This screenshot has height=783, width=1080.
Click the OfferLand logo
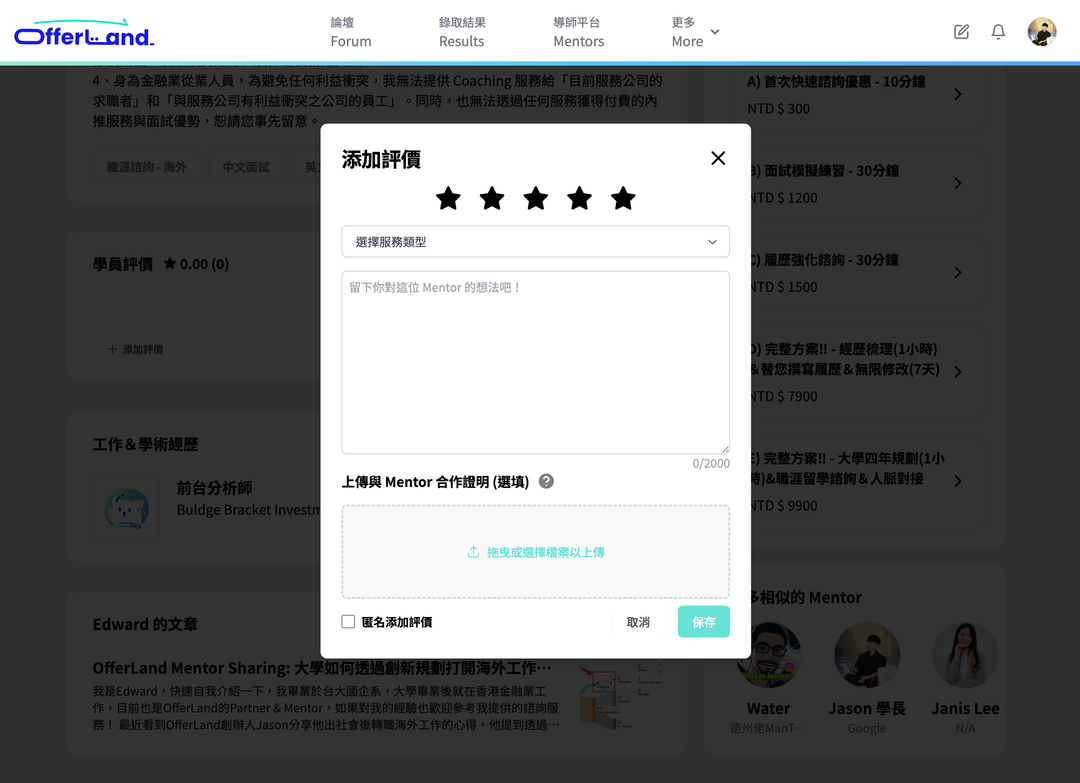click(84, 33)
